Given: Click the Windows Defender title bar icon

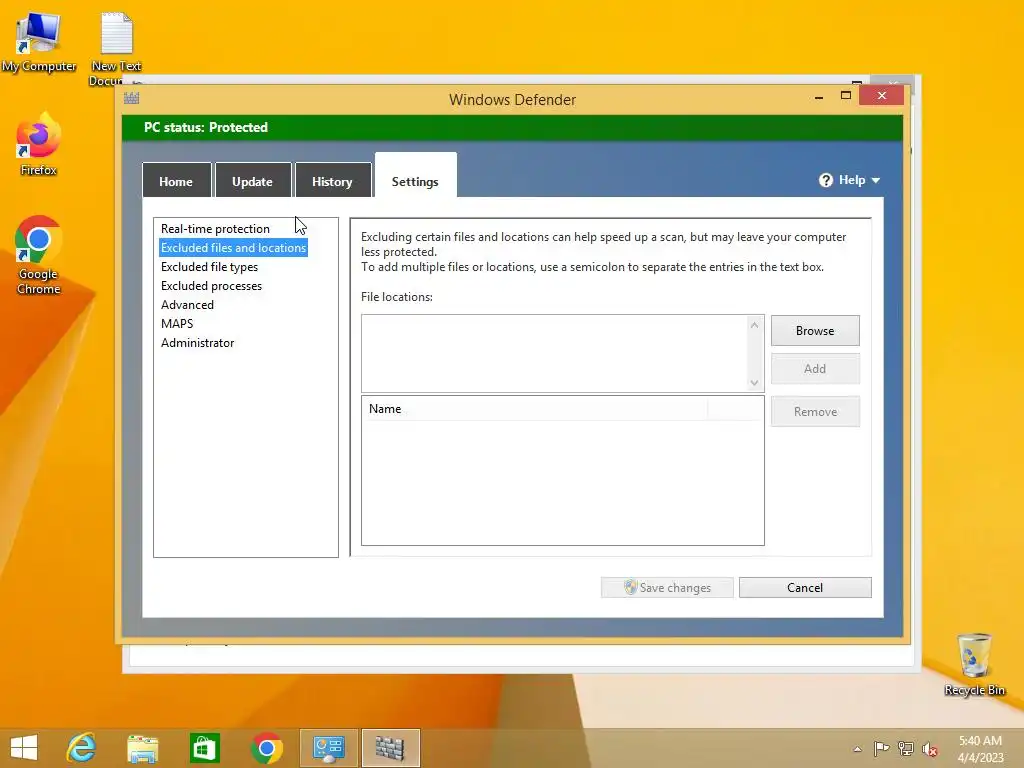Looking at the screenshot, I should pyautogui.click(x=132, y=99).
